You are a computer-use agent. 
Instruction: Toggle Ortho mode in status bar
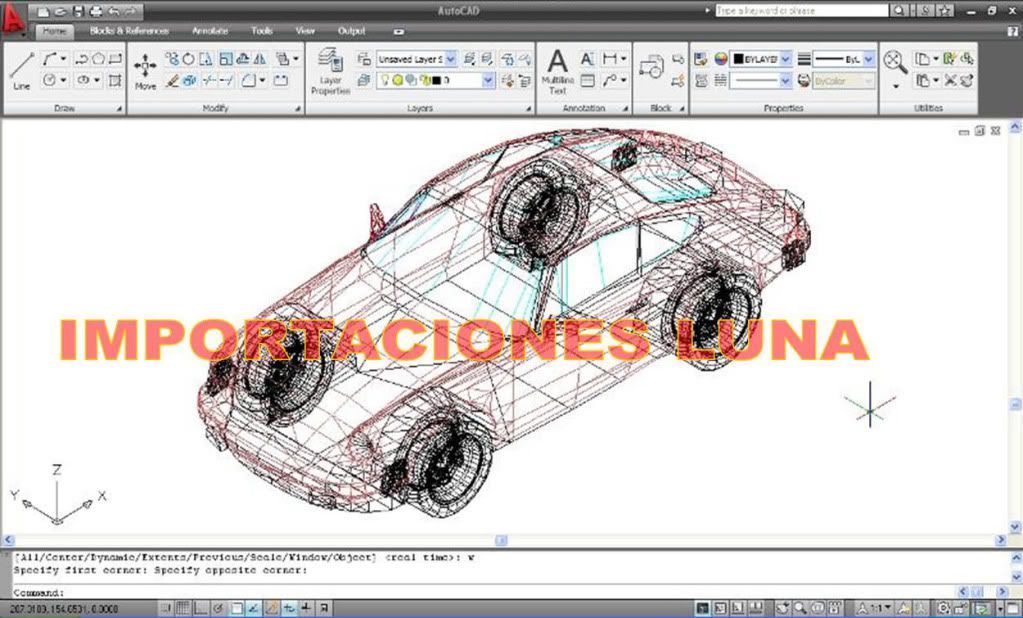201,609
